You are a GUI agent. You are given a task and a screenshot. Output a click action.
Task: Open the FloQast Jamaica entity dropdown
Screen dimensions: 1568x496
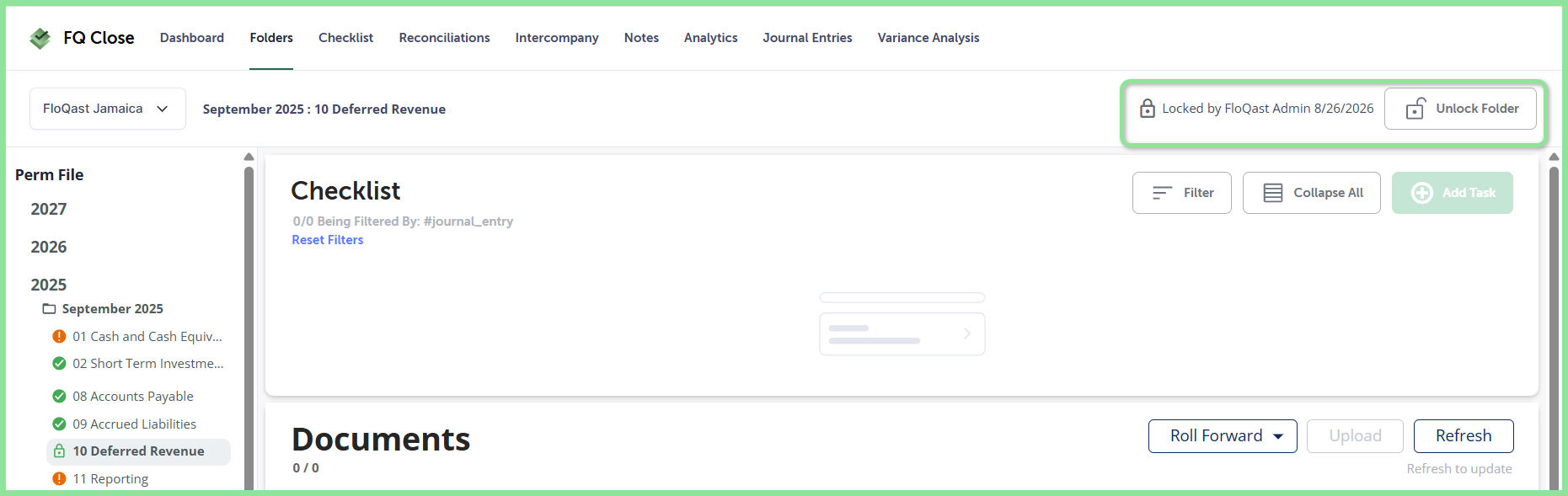[x=107, y=109]
